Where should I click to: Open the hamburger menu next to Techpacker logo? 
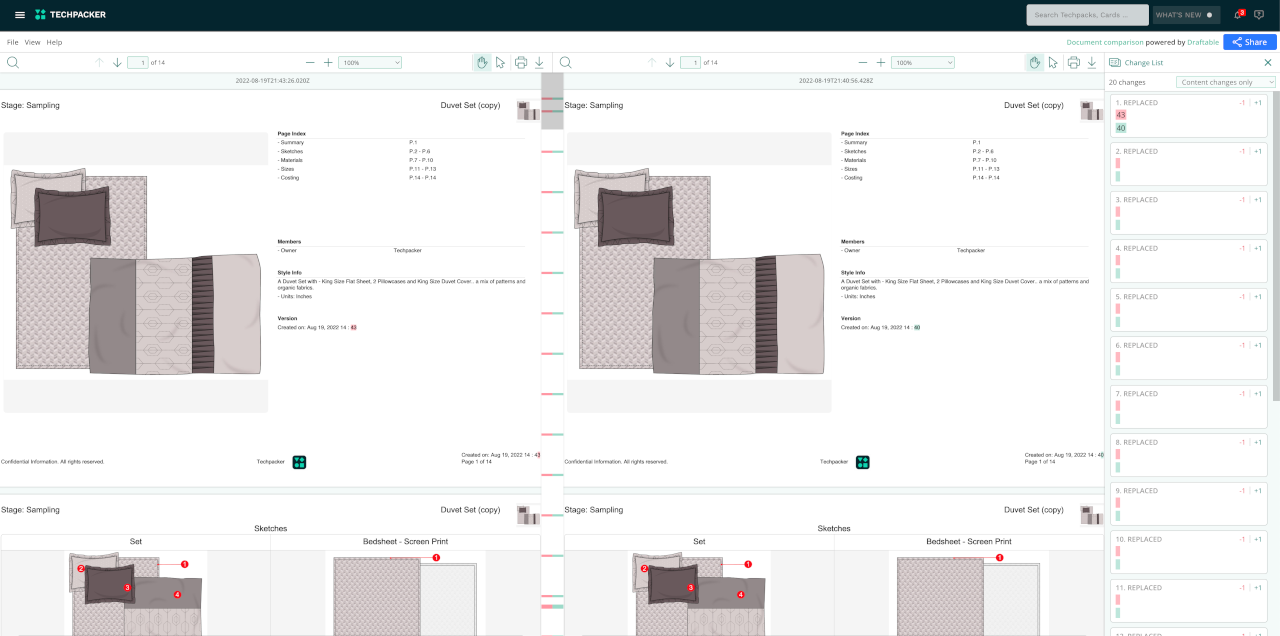coord(20,15)
